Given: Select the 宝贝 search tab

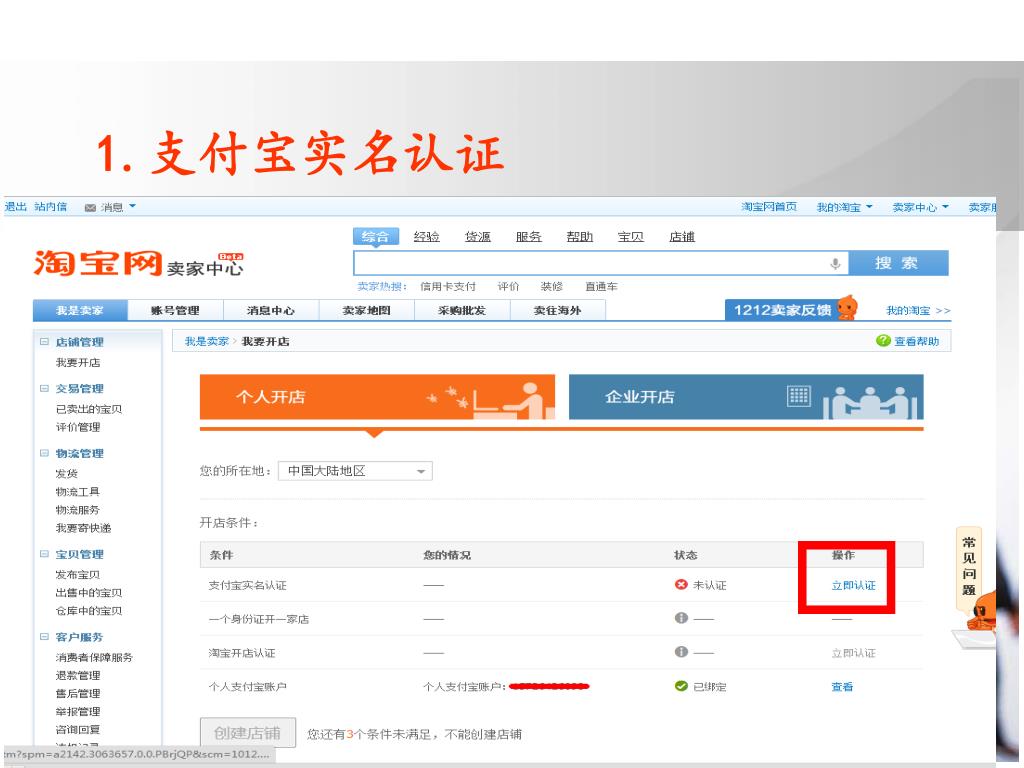Looking at the screenshot, I should pyautogui.click(x=631, y=236).
